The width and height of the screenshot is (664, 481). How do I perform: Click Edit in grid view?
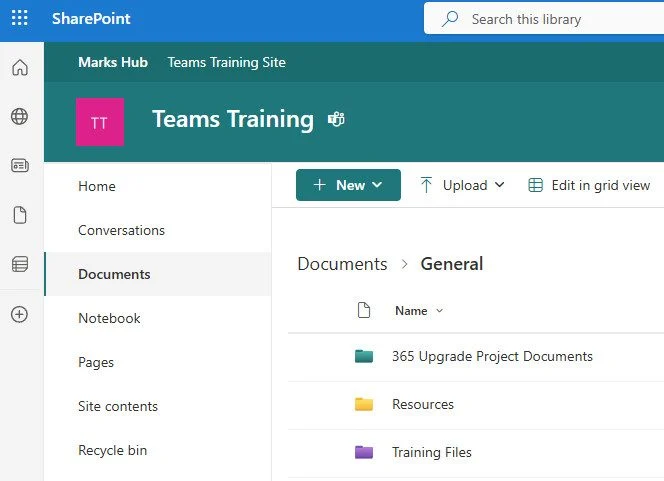tap(589, 185)
